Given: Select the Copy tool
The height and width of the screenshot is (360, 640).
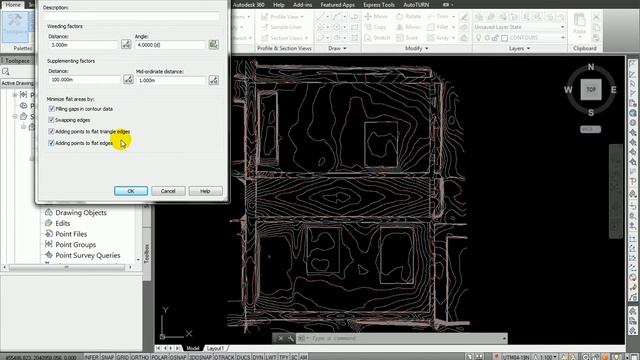Looking at the screenshot, I should (376, 27).
